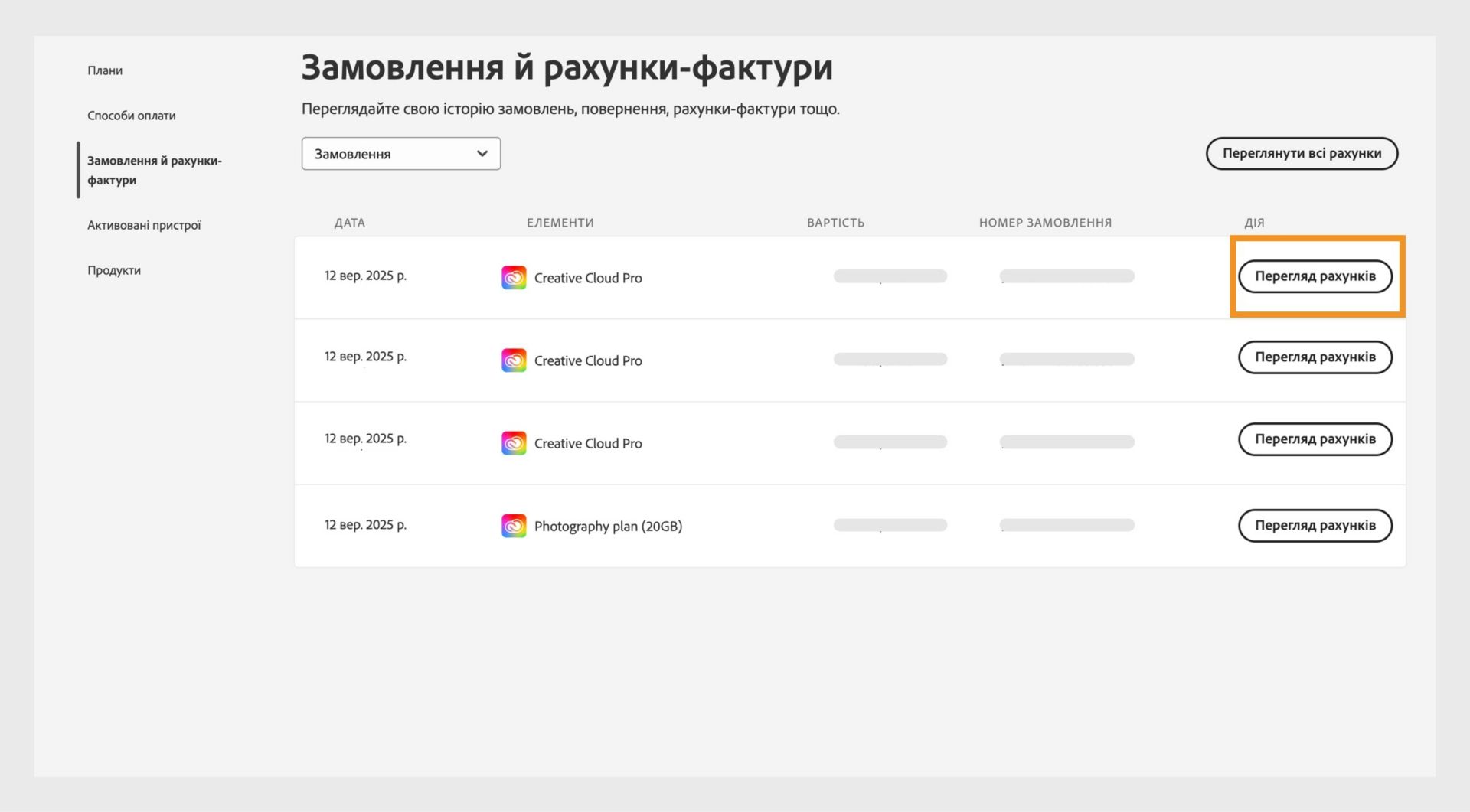Click the second row's Creative Cloud icon

click(x=514, y=360)
